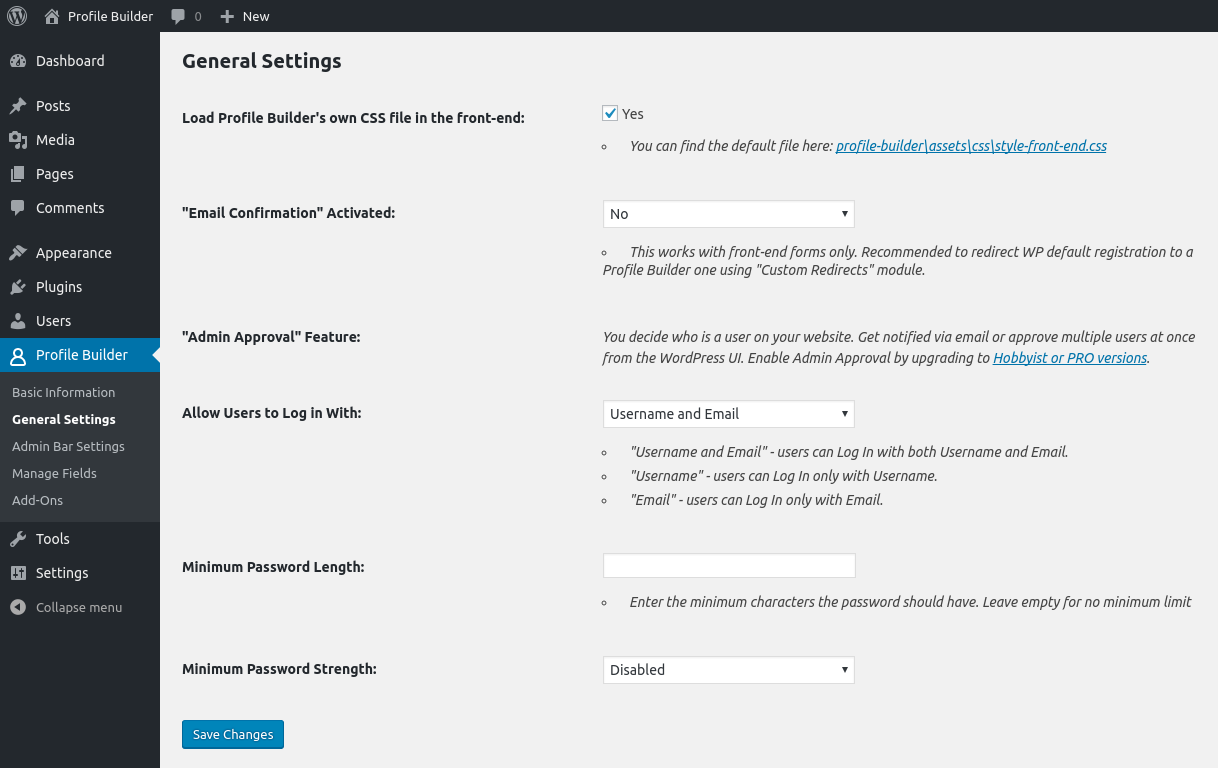Open the style-front-end.css file link
The height and width of the screenshot is (768, 1218).
[971, 146]
